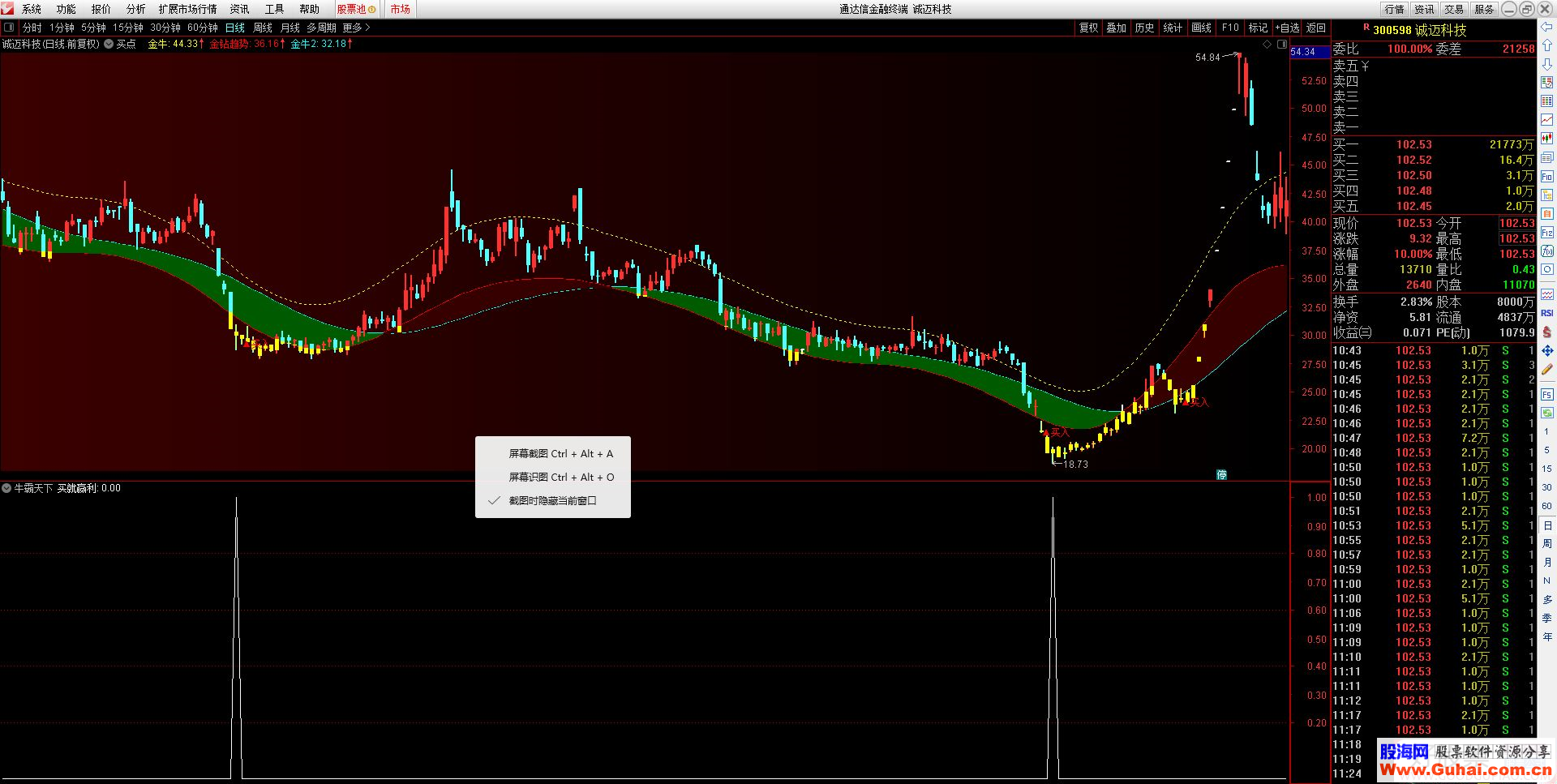
Task: Open the 工具 menu
Action: 275,9
